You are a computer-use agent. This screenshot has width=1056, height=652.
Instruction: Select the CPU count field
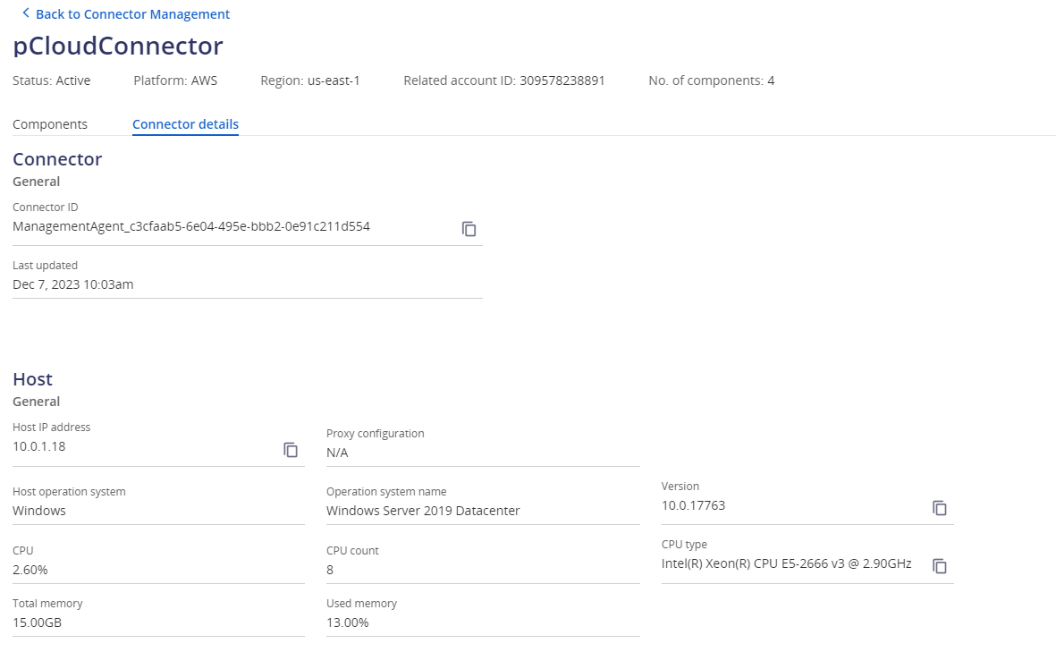331,567
